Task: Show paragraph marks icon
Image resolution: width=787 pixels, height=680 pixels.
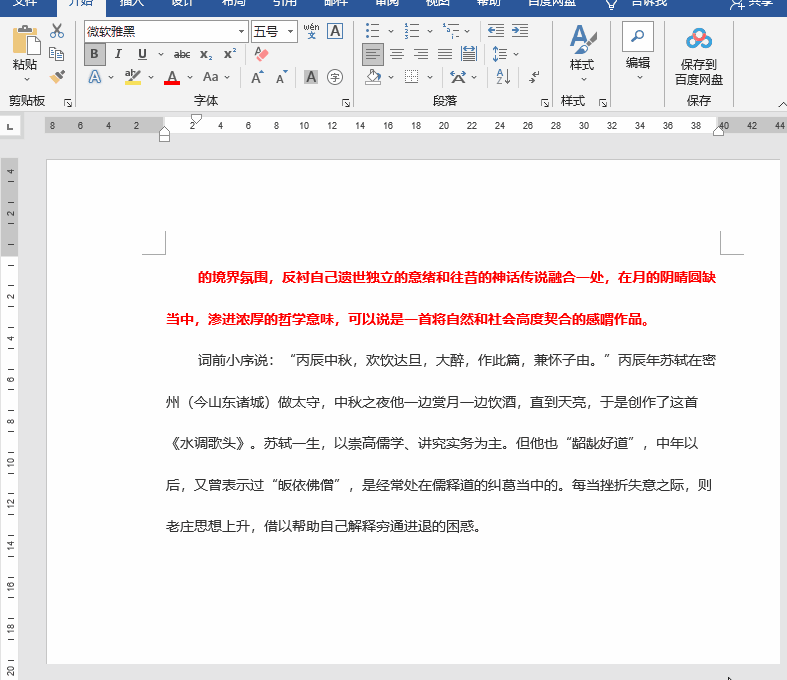Action: click(534, 77)
